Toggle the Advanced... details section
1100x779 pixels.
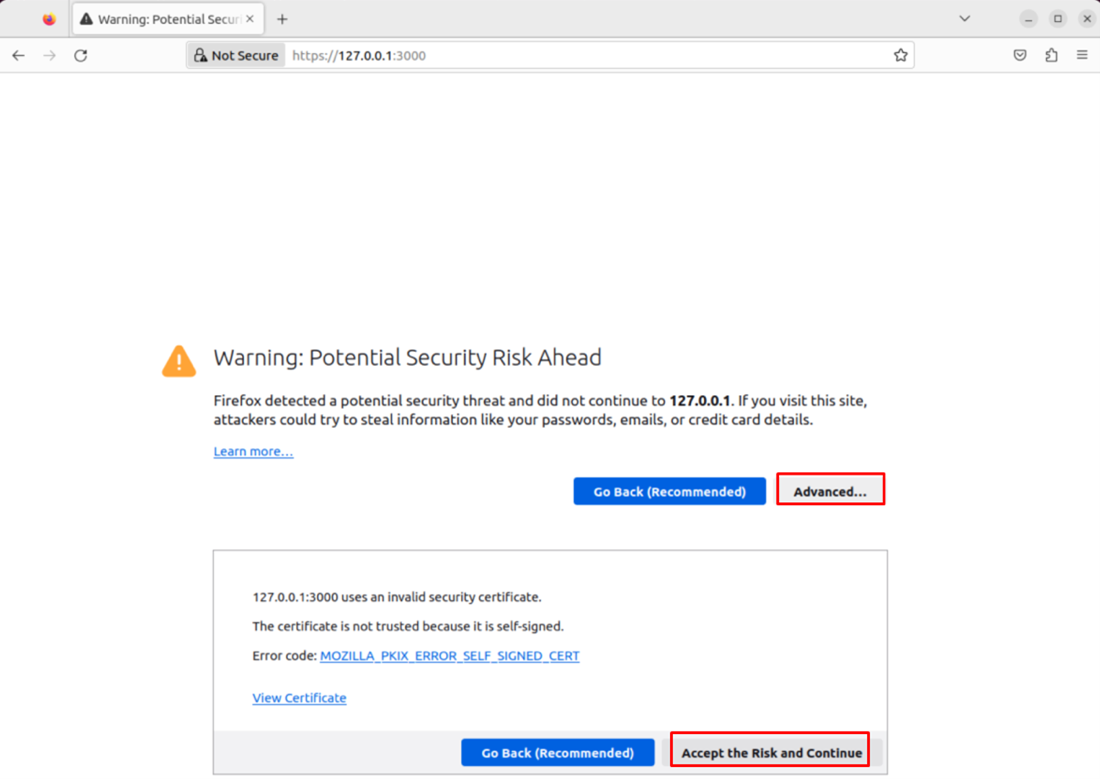[830, 491]
